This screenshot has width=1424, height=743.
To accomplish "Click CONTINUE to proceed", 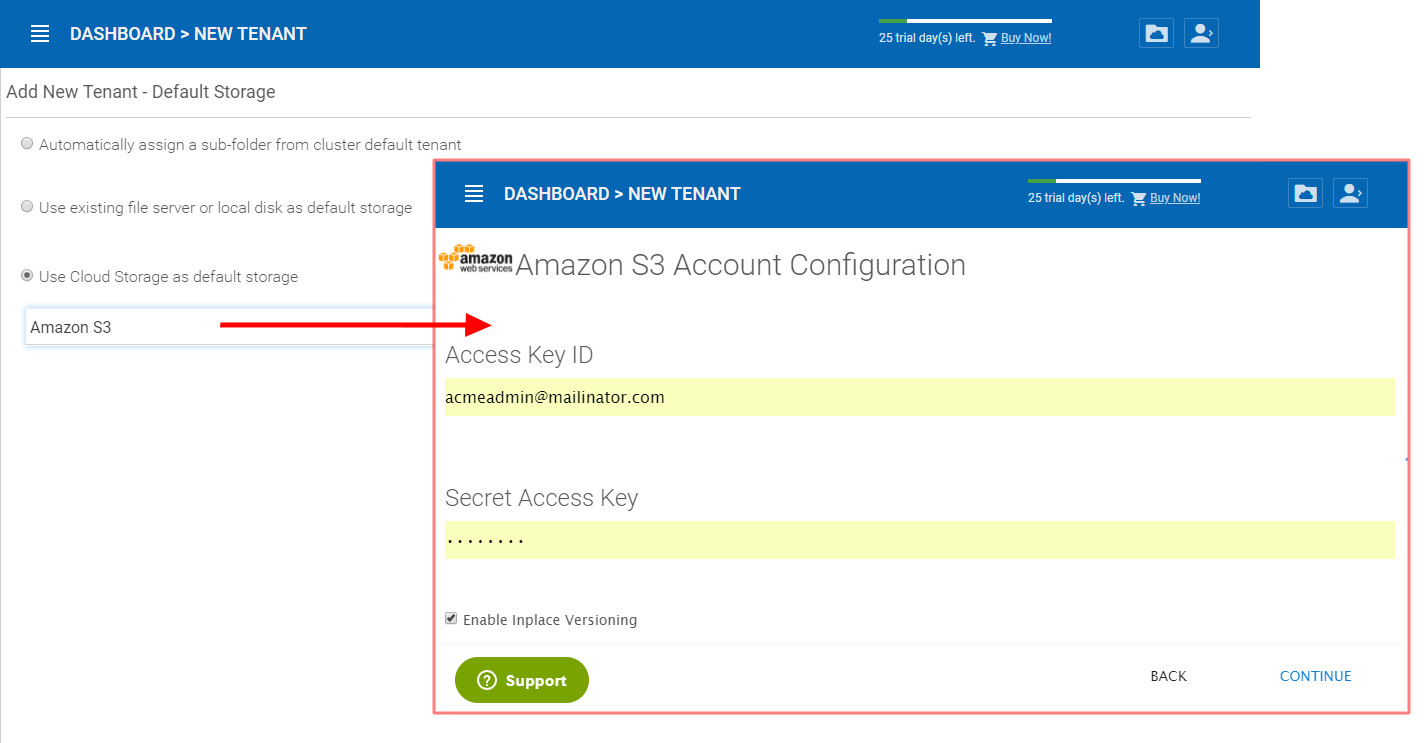I will point(1315,677).
